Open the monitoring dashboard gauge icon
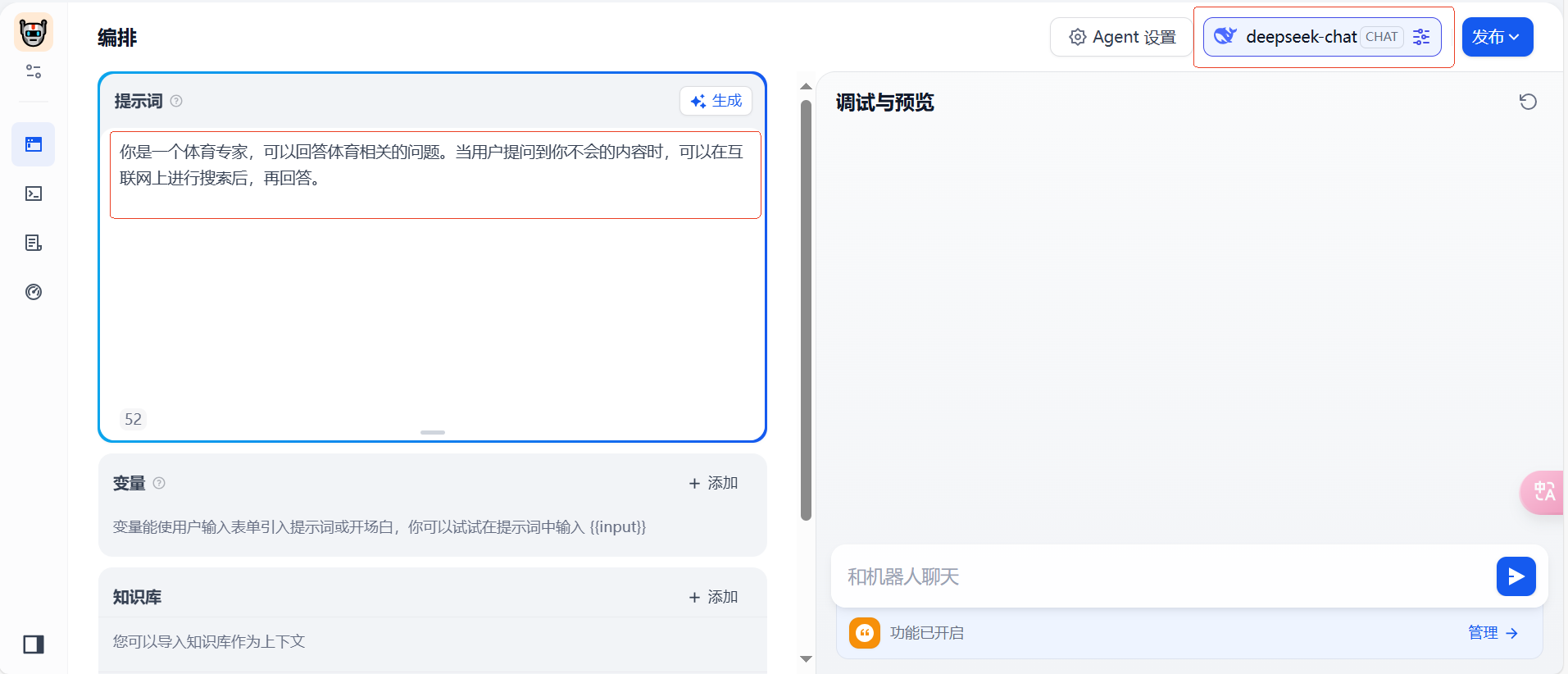 pos(34,292)
